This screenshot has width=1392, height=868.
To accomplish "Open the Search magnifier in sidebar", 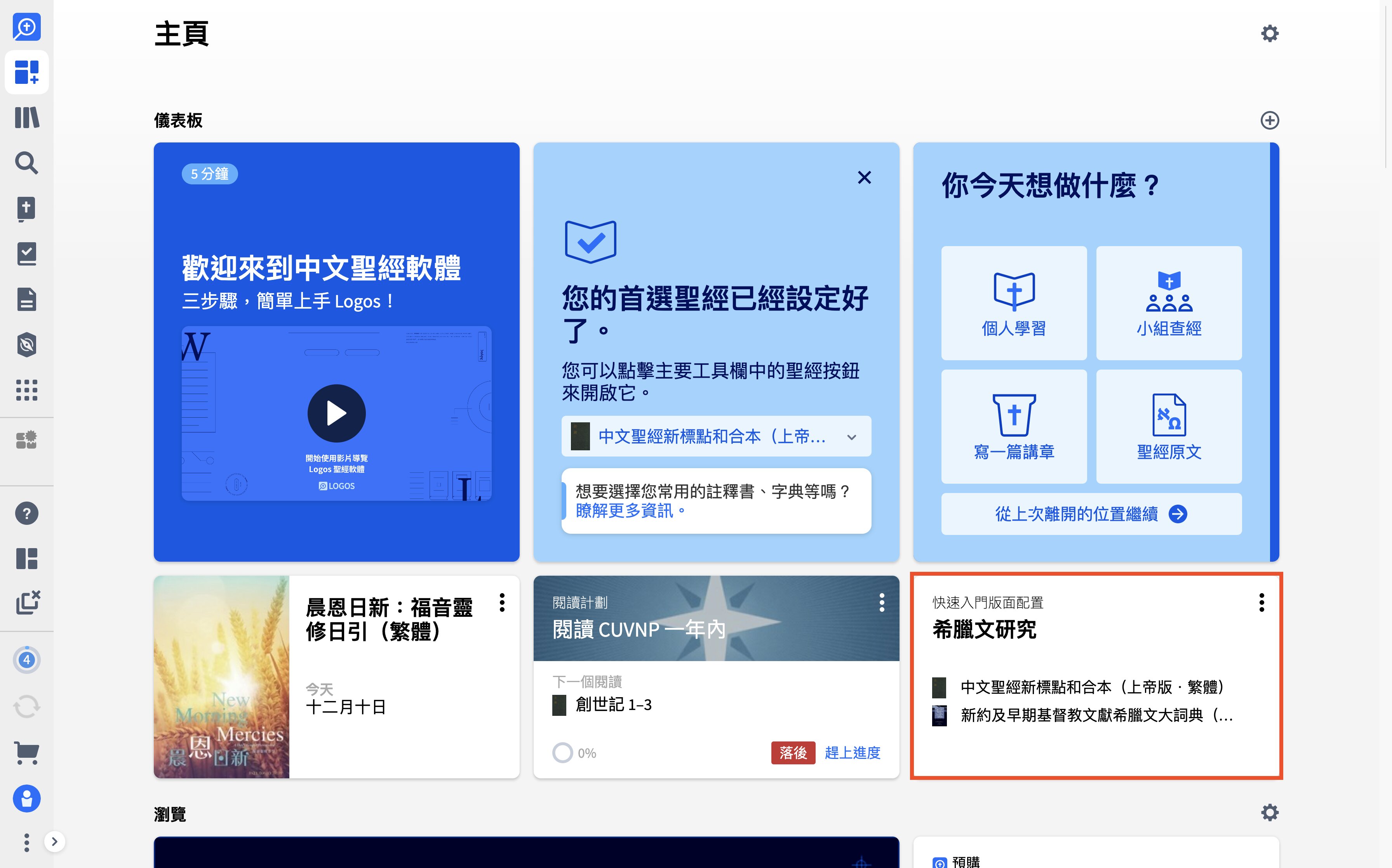I will click(x=26, y=163).
